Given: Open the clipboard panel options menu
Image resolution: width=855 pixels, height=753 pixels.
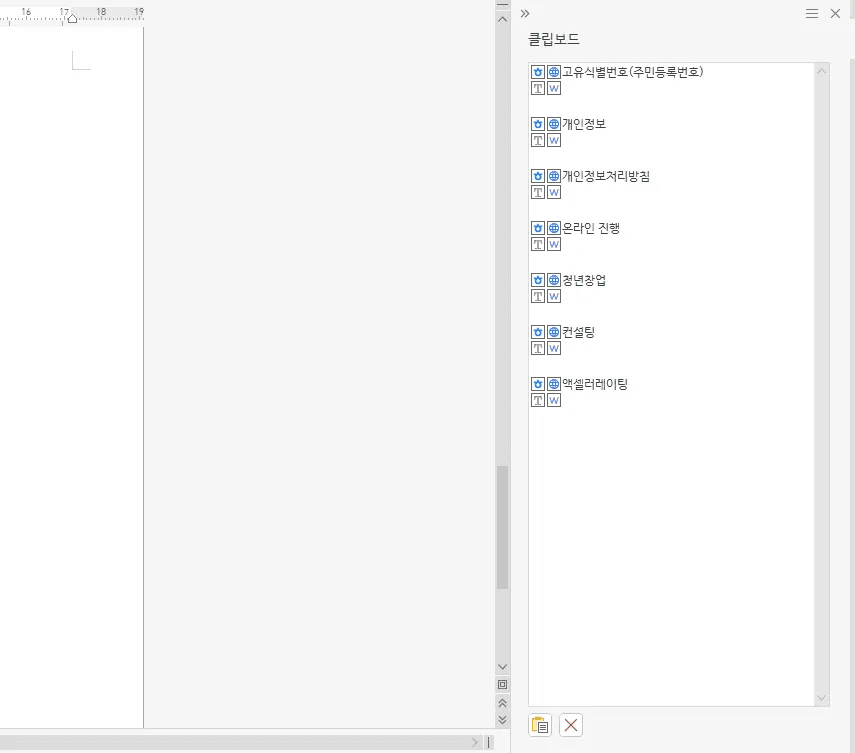Looking at the screenshot, I should (812, 13).
